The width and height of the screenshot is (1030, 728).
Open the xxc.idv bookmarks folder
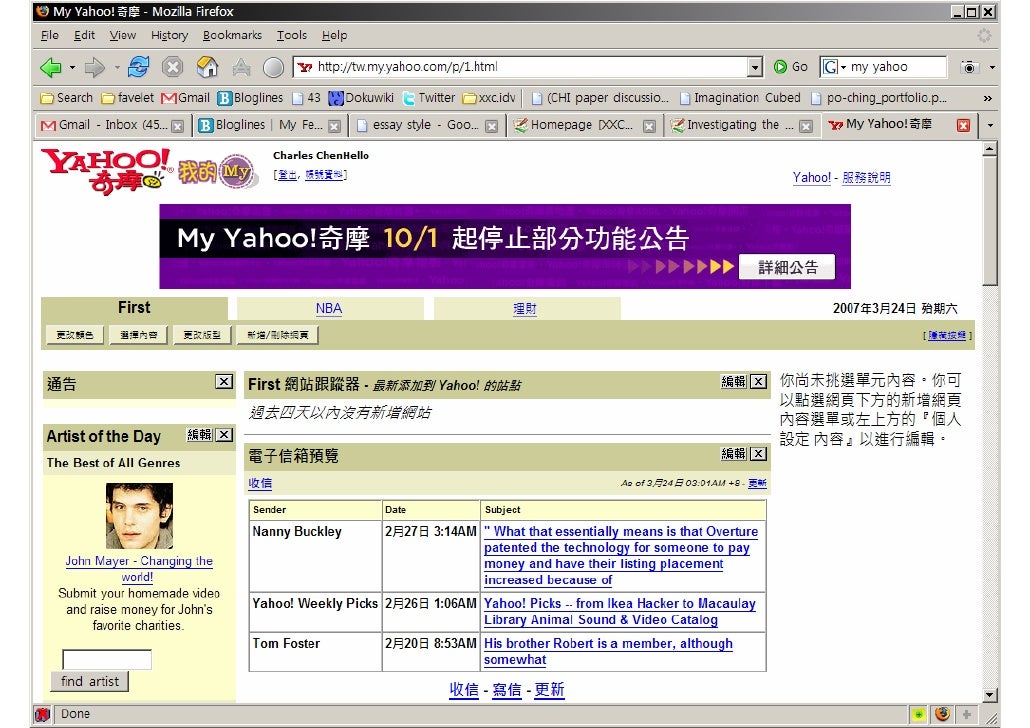pos(489,98)
